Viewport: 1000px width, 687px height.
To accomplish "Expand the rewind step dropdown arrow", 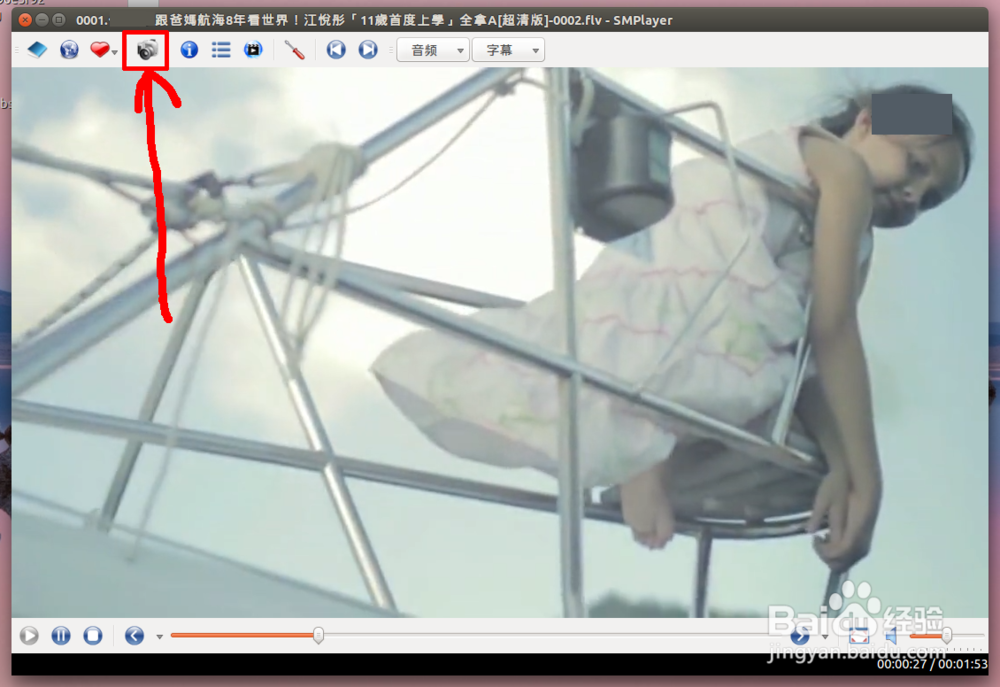I will pos(159,637).
